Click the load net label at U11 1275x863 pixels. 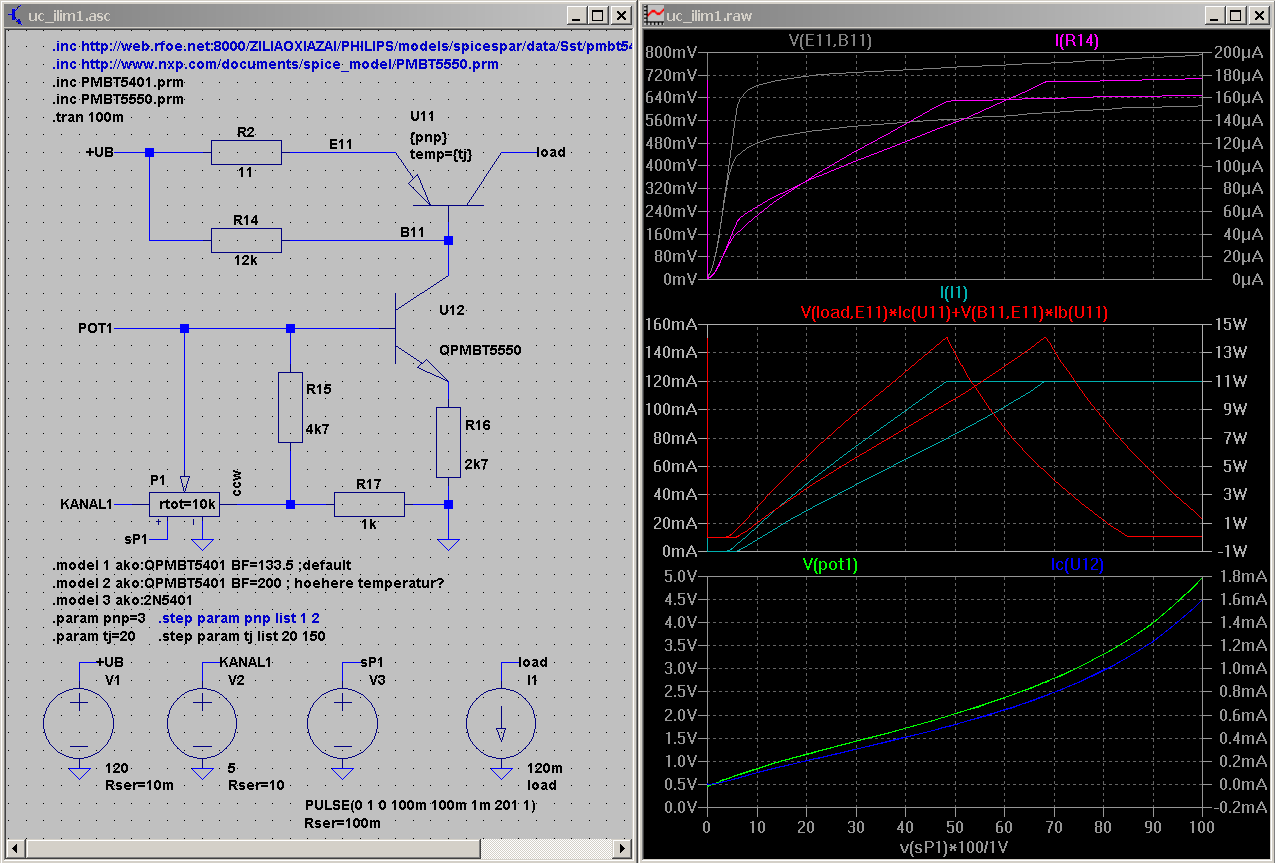[x=551, y=152]
